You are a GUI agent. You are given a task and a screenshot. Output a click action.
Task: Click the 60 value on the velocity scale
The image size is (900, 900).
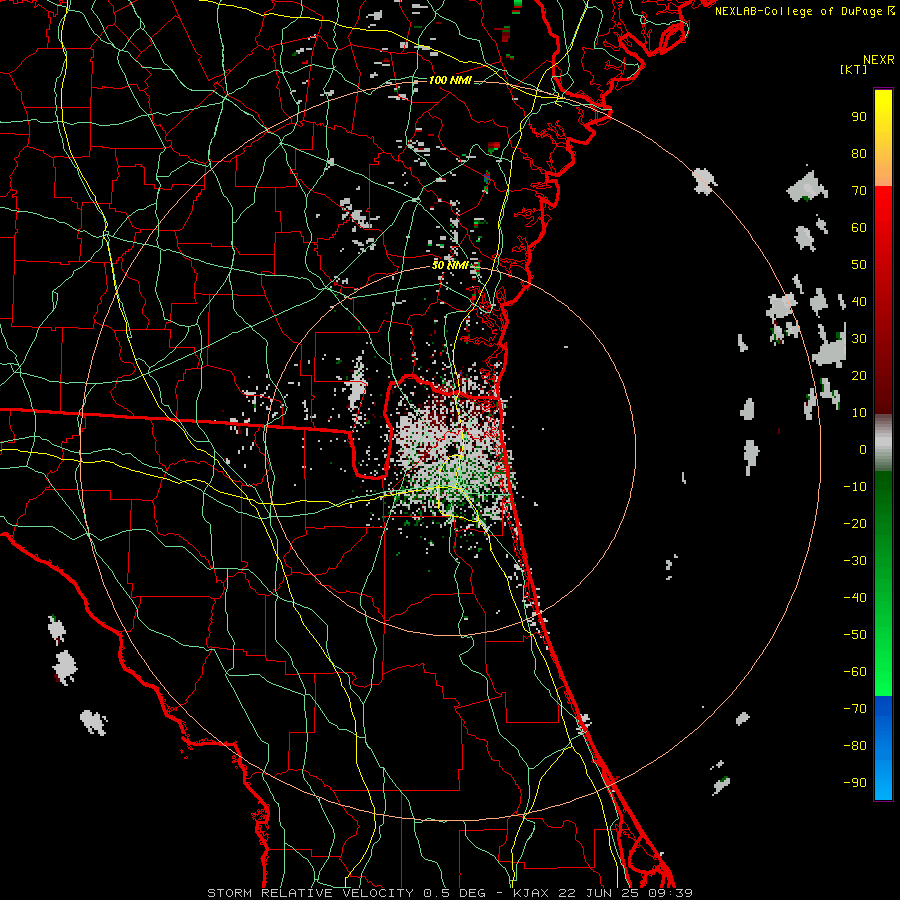click(859, 227)
